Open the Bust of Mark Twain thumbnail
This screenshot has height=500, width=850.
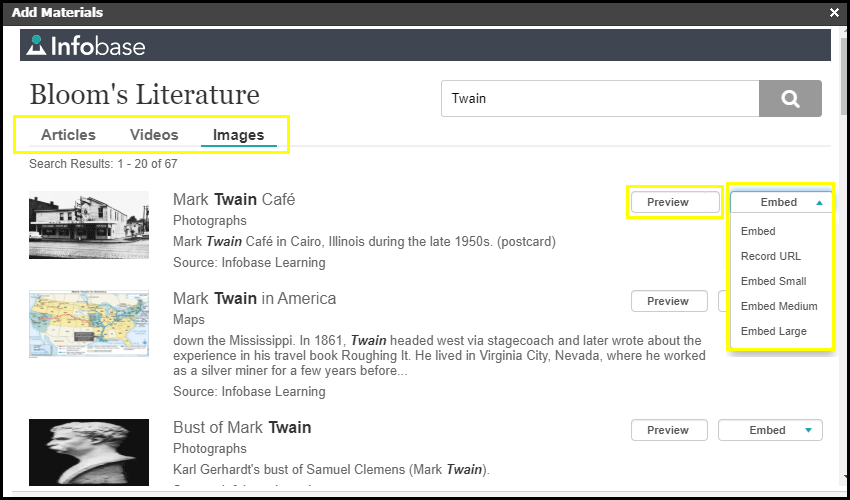tap(89, 452)
